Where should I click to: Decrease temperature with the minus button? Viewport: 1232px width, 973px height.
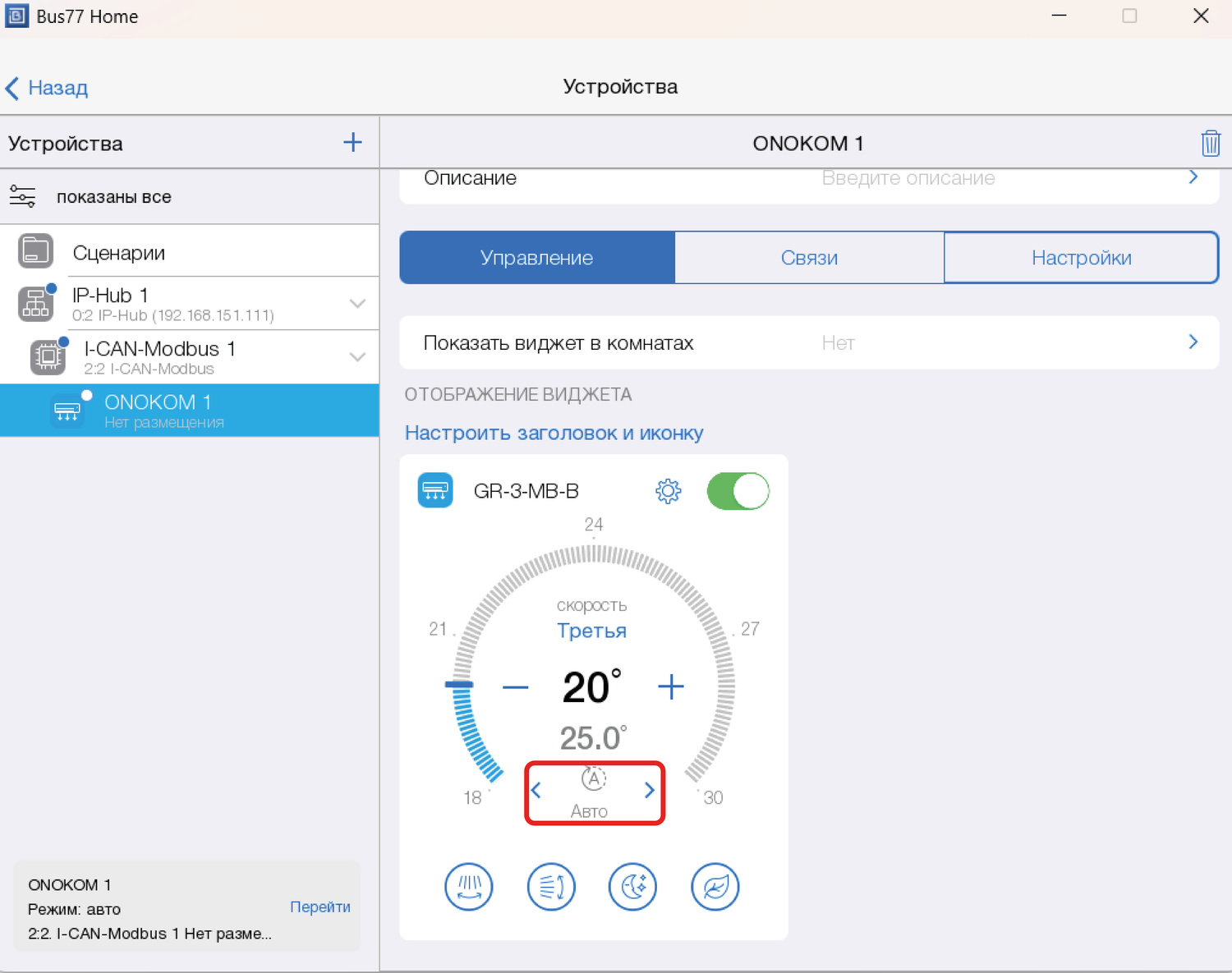(x=515, y=687)
